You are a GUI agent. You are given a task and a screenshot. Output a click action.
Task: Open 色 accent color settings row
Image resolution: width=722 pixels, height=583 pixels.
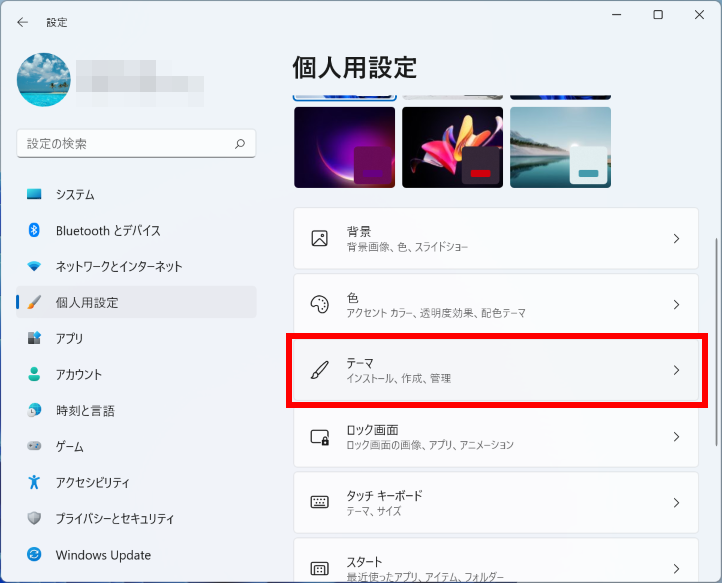pos(496,304)
